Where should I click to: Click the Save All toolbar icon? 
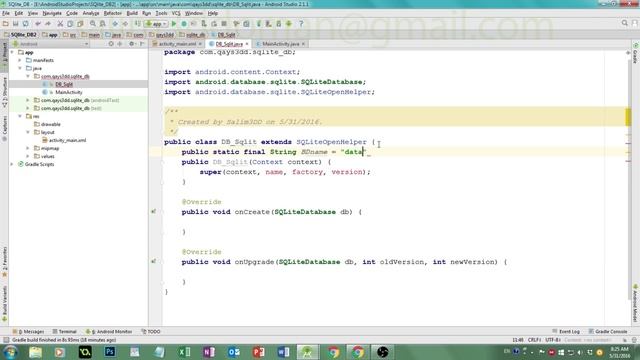[16, 24]
